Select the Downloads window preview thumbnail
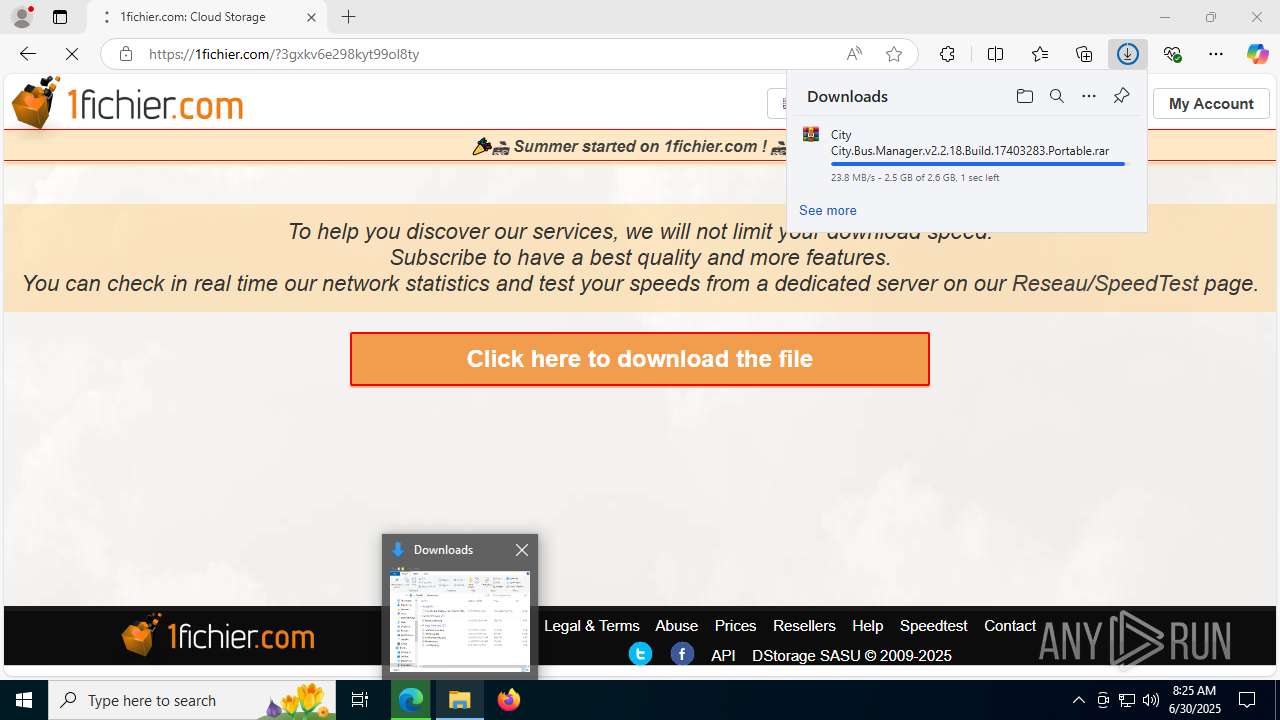The image size is (1280, 720). (x=460, y=620)
